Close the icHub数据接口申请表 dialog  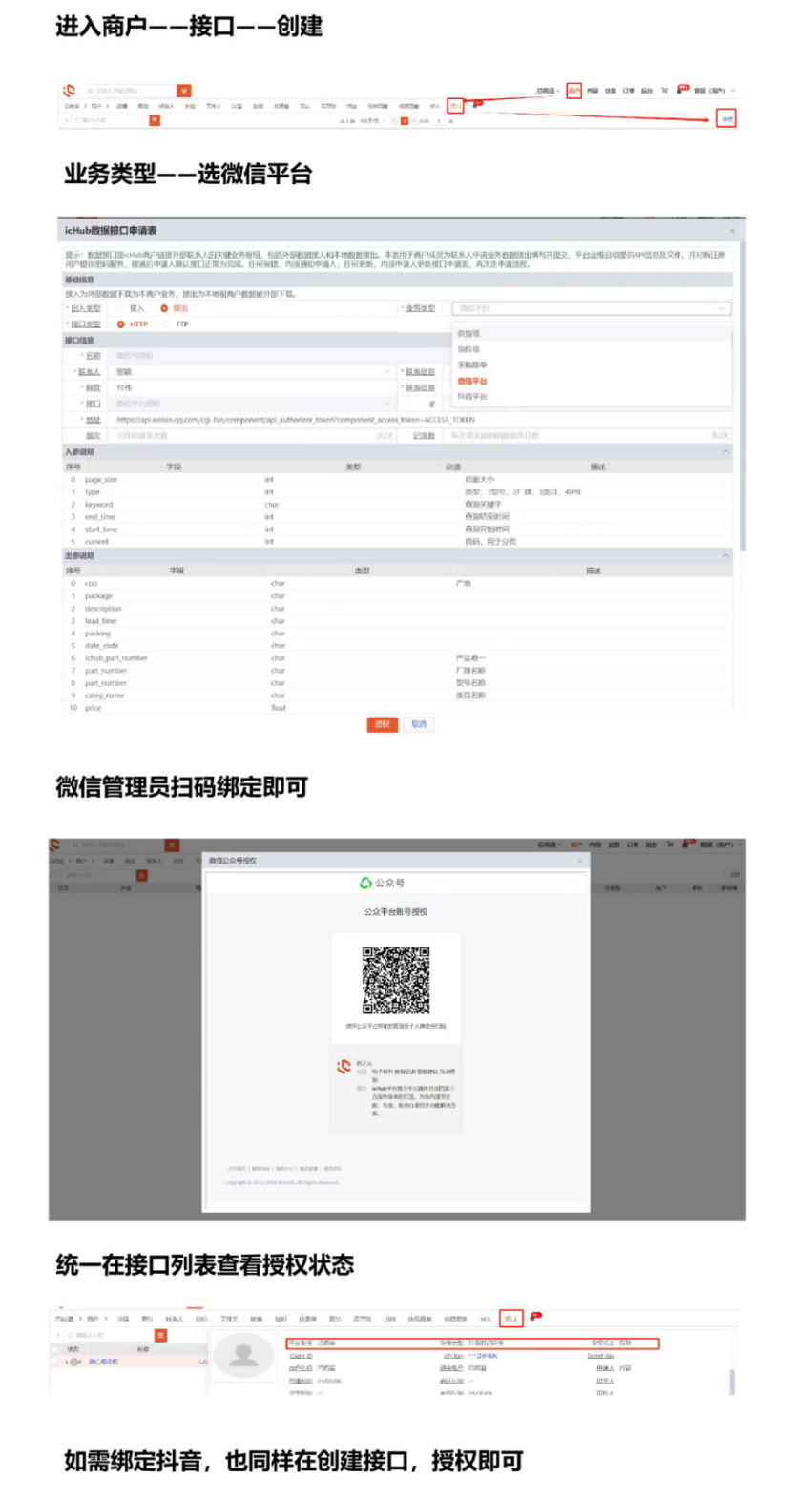(732, 231)
